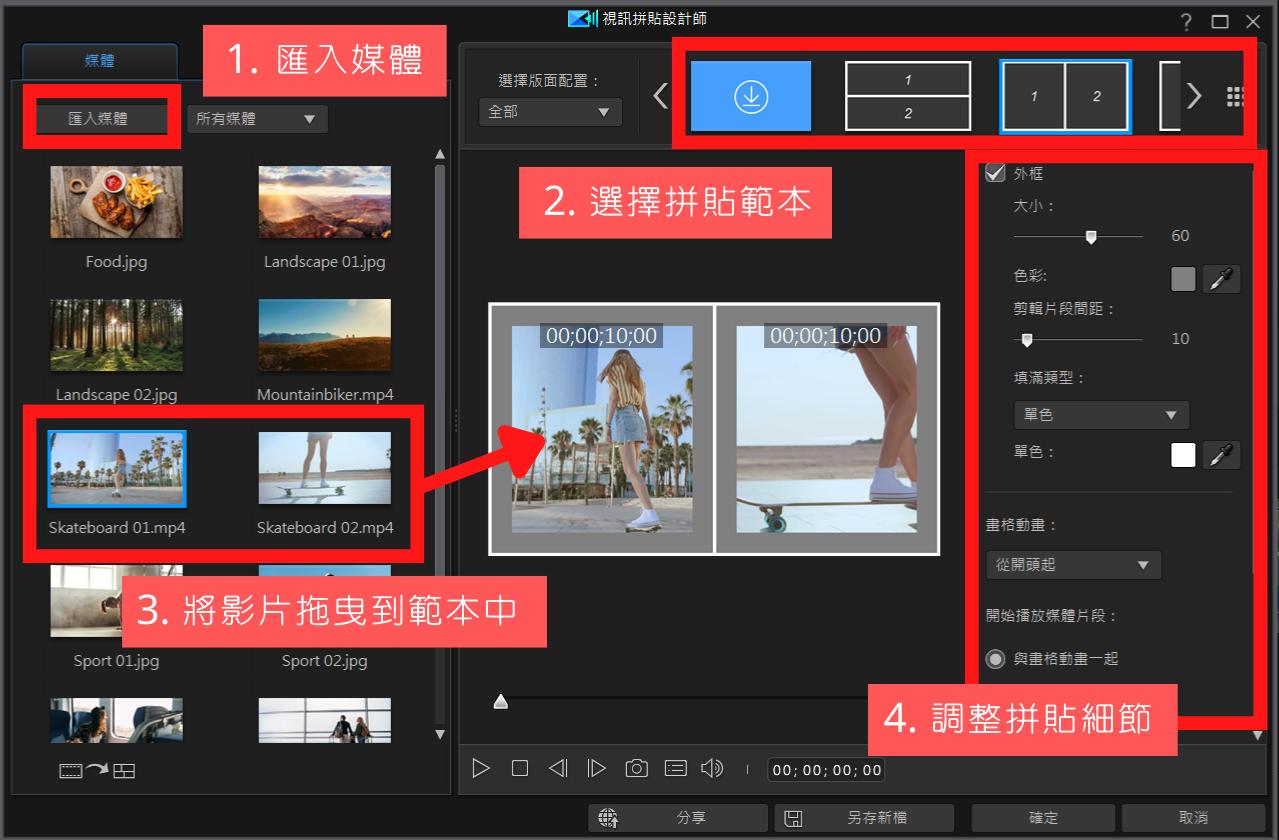Select the Landscape 01.jpg thumbnail

pyautogui.click(x=324, y=201)
